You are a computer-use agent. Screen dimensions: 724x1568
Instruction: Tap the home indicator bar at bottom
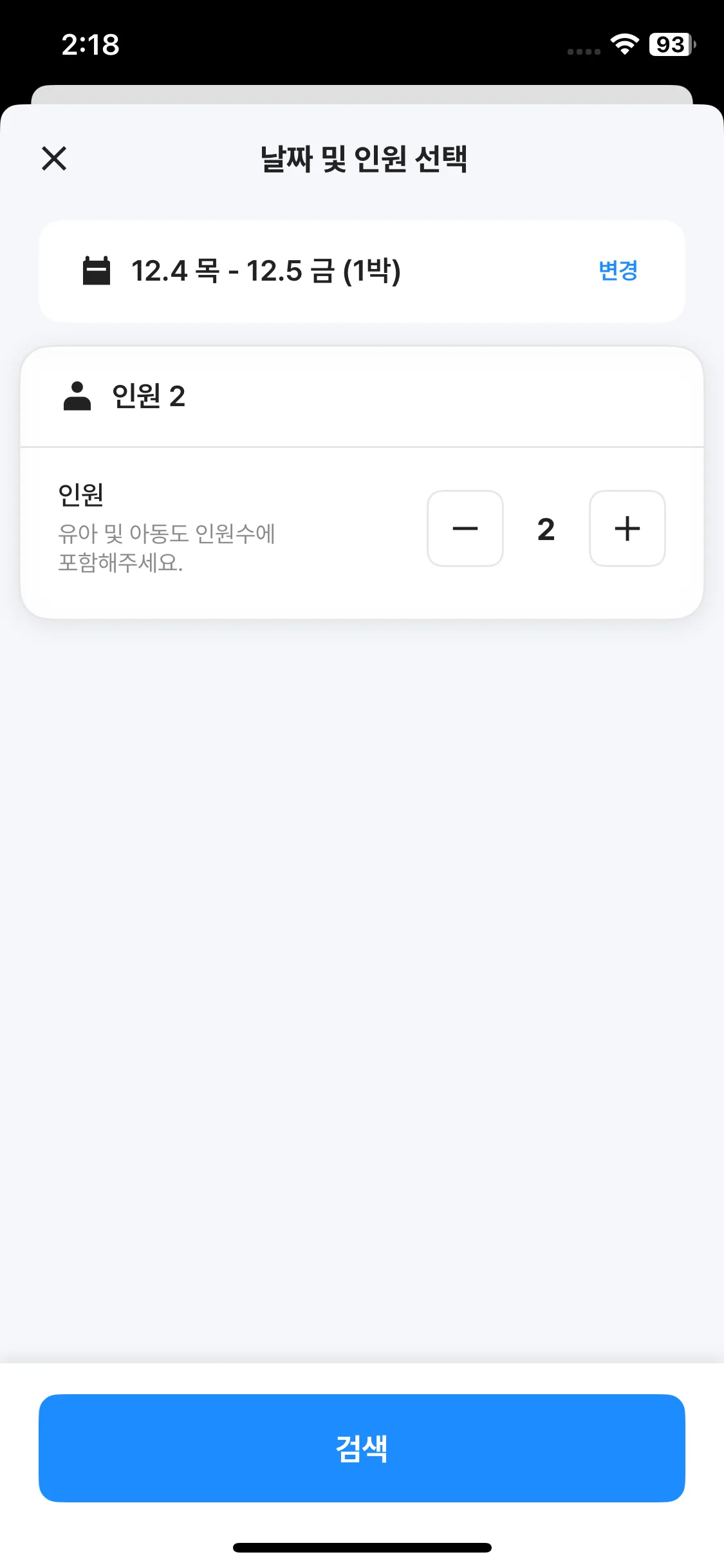362,1547
